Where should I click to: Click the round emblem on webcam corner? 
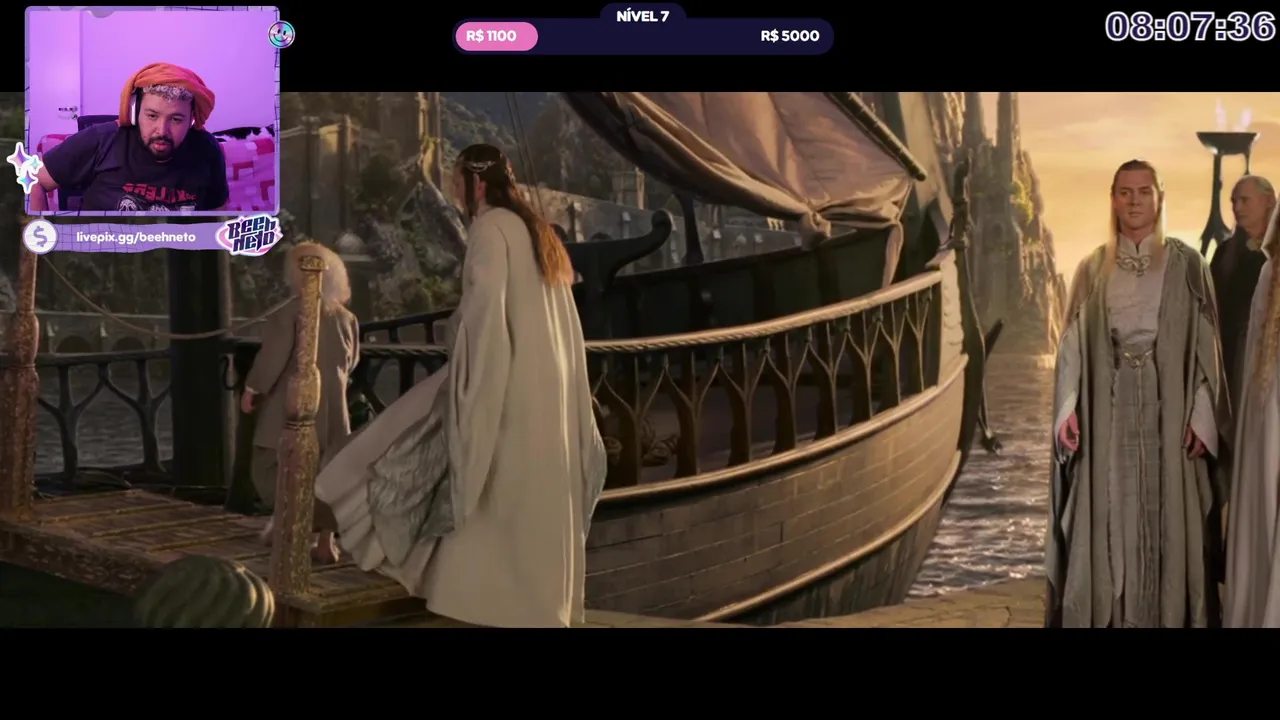coord(281,35)
